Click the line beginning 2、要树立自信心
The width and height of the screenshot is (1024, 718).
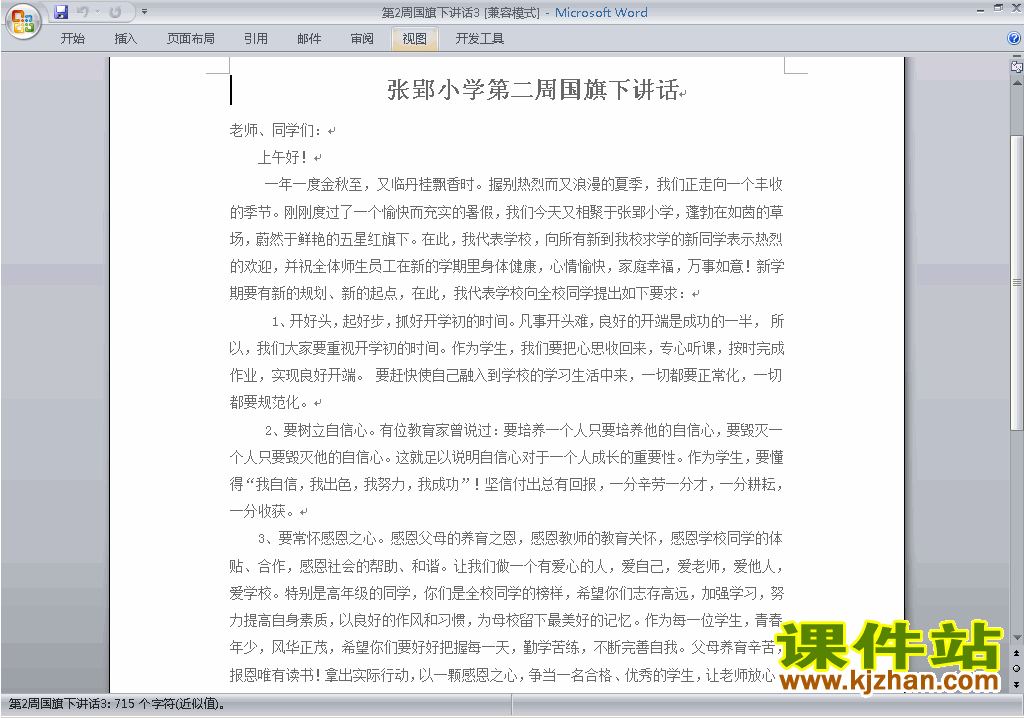point(523,431)
